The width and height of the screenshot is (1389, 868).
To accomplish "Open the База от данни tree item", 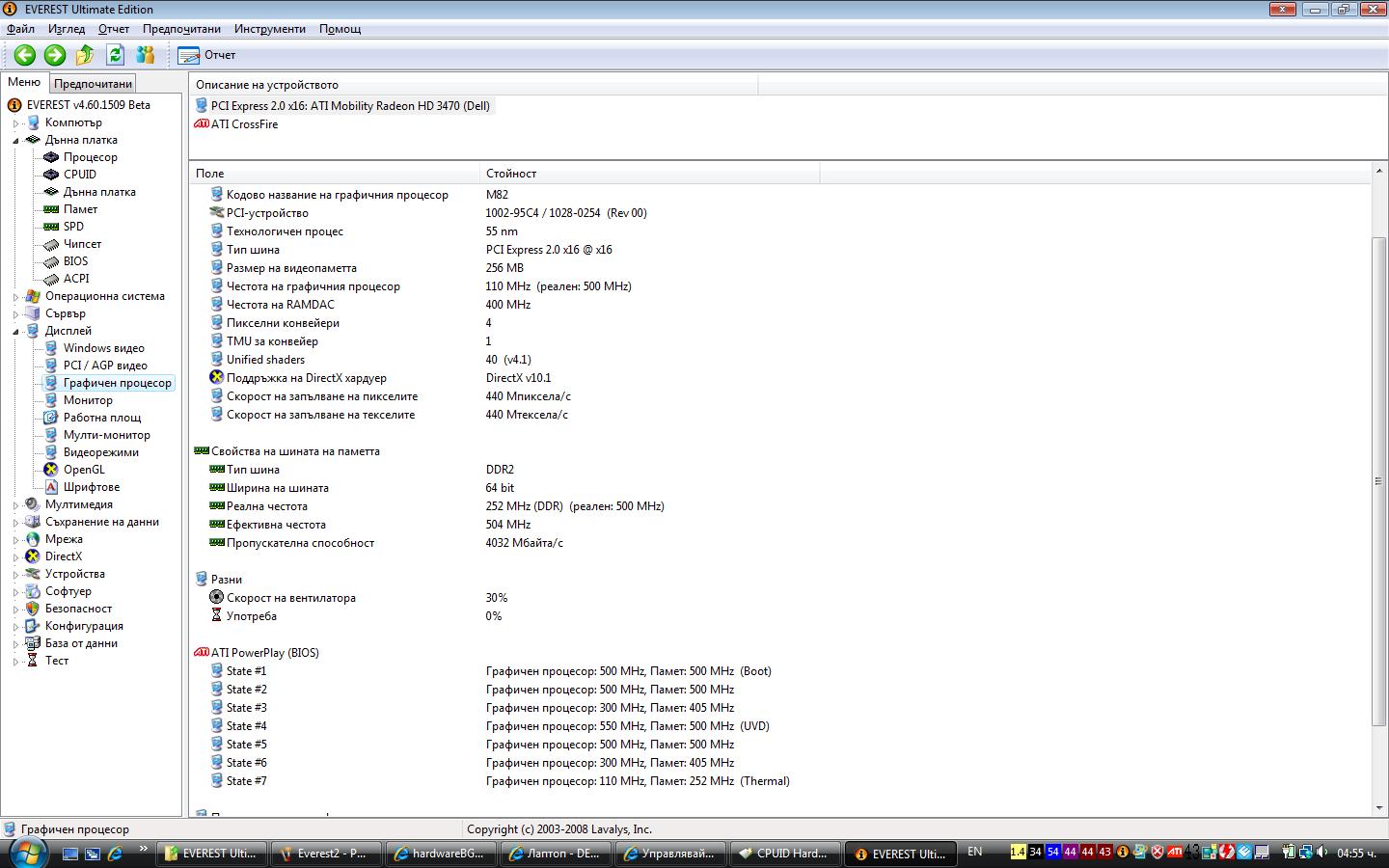I will 81,643.
